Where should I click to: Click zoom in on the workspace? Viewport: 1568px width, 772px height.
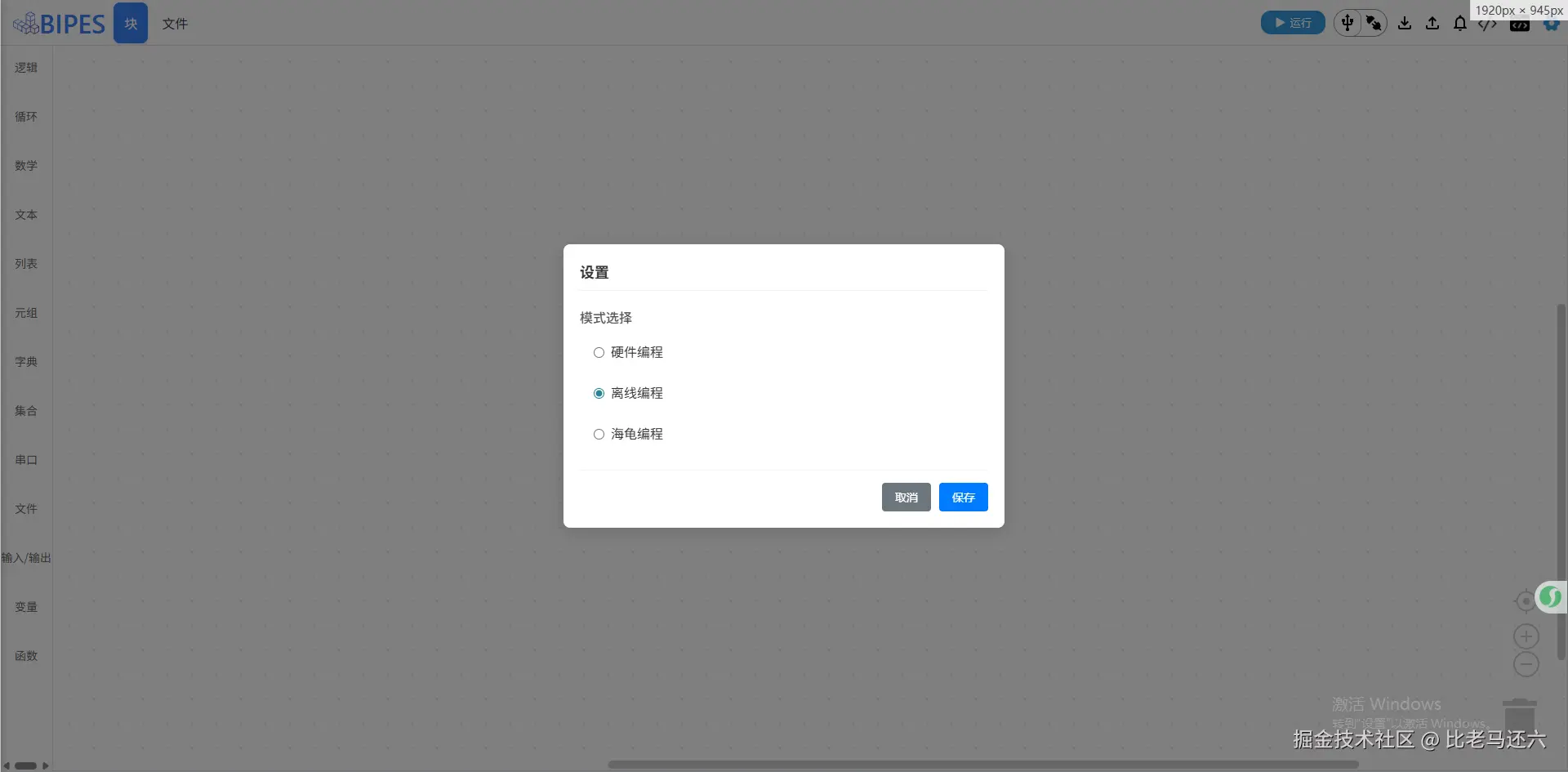click(1526, 636)
